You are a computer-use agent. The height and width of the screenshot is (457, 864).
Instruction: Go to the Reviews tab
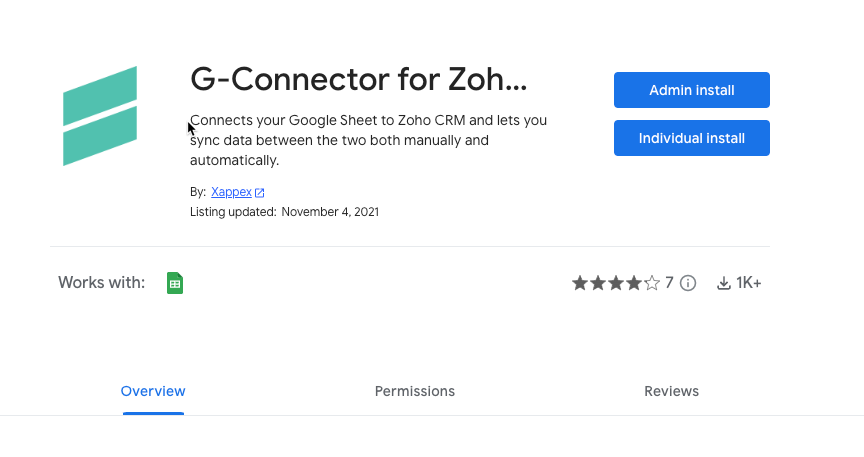tap(672, 391)
